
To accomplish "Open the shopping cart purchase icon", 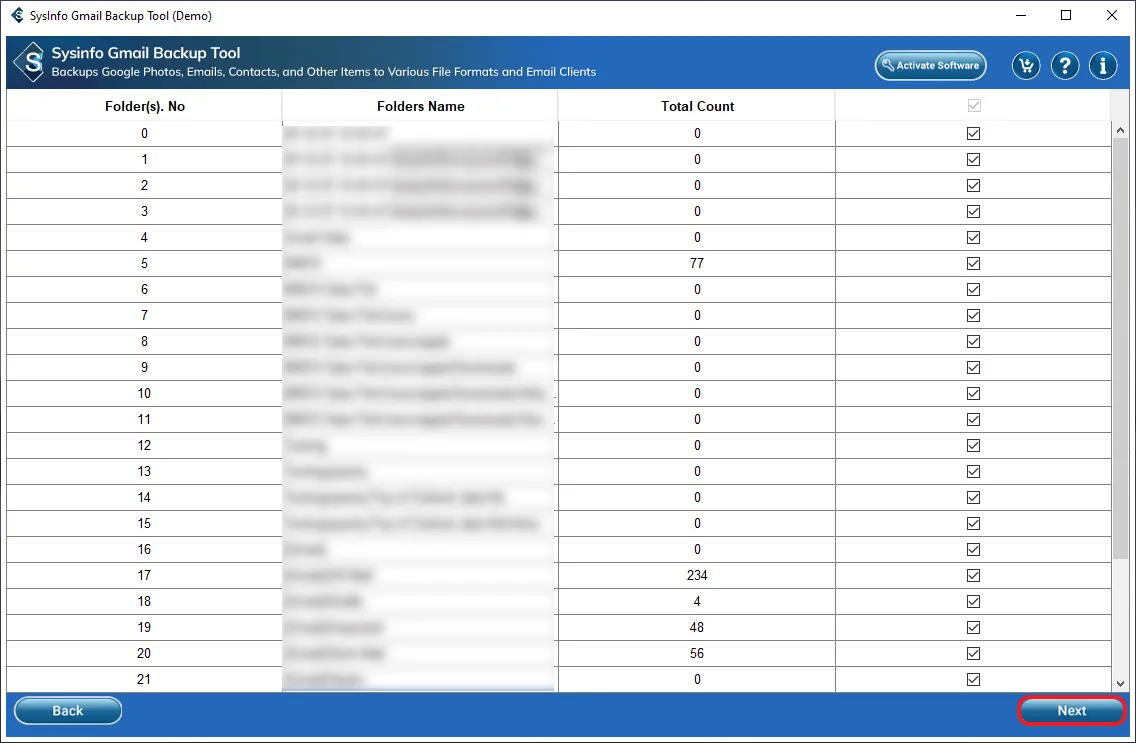I will pyautogui.click(x=1026, y=66).
